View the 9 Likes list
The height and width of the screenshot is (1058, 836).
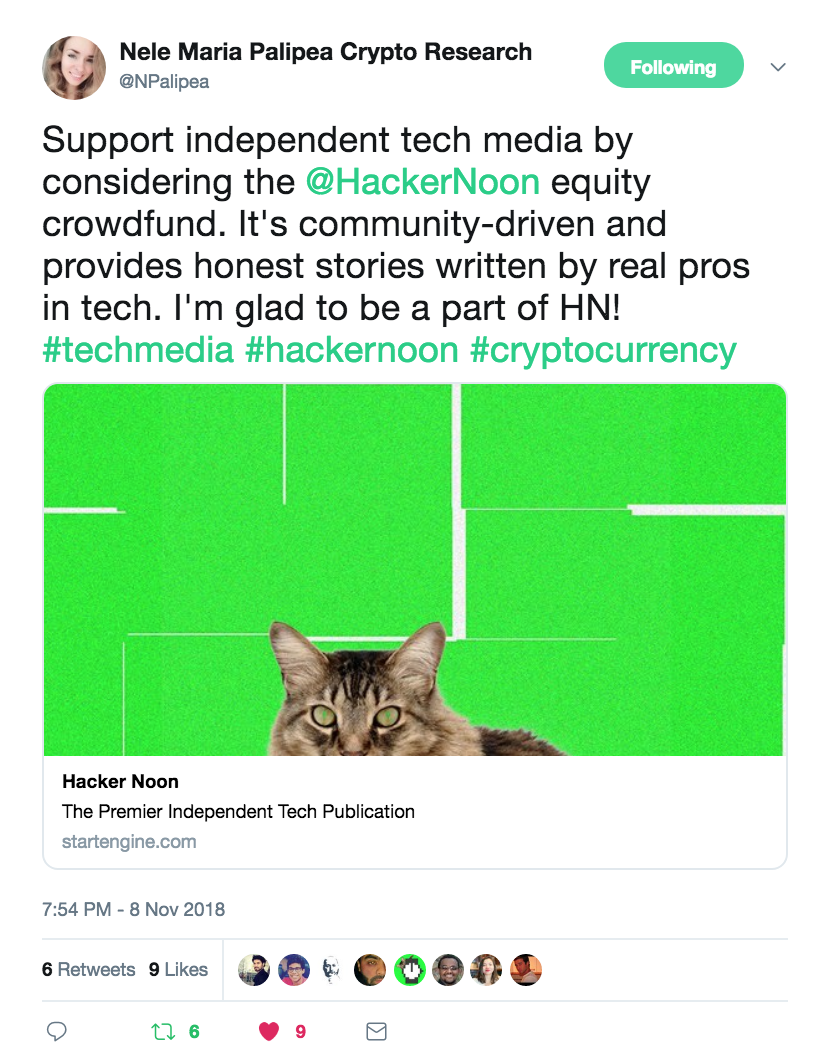pyautogui.click(x=178, y=969)
